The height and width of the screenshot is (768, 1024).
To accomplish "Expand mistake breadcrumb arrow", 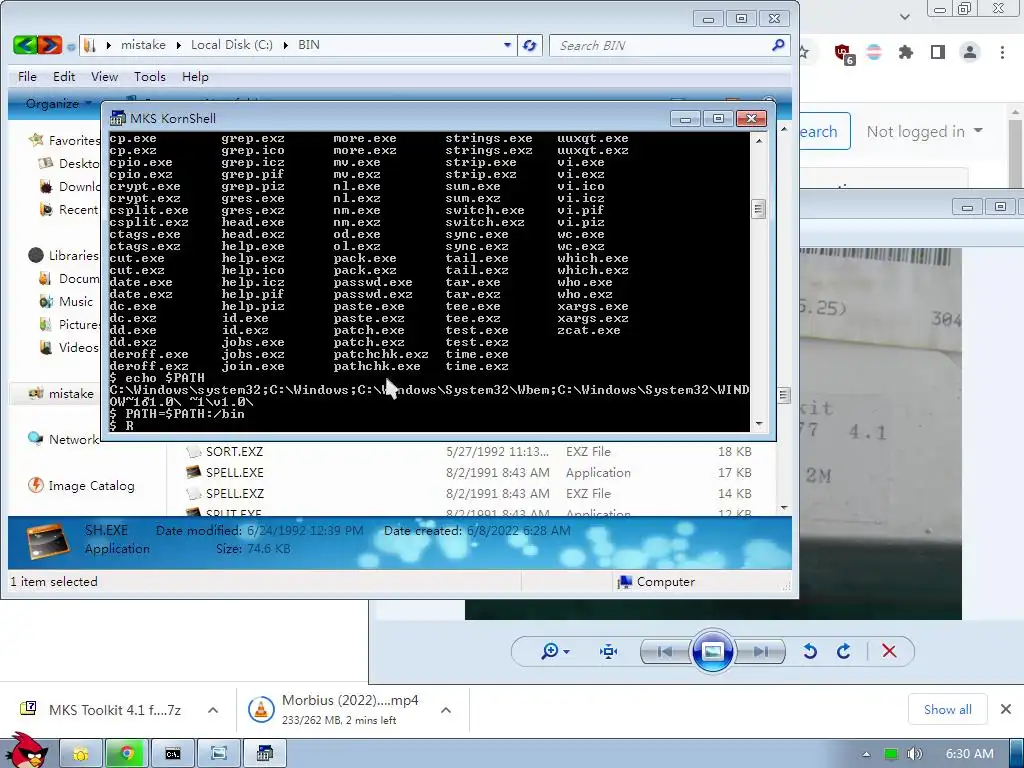I will [x=178, y=45].
